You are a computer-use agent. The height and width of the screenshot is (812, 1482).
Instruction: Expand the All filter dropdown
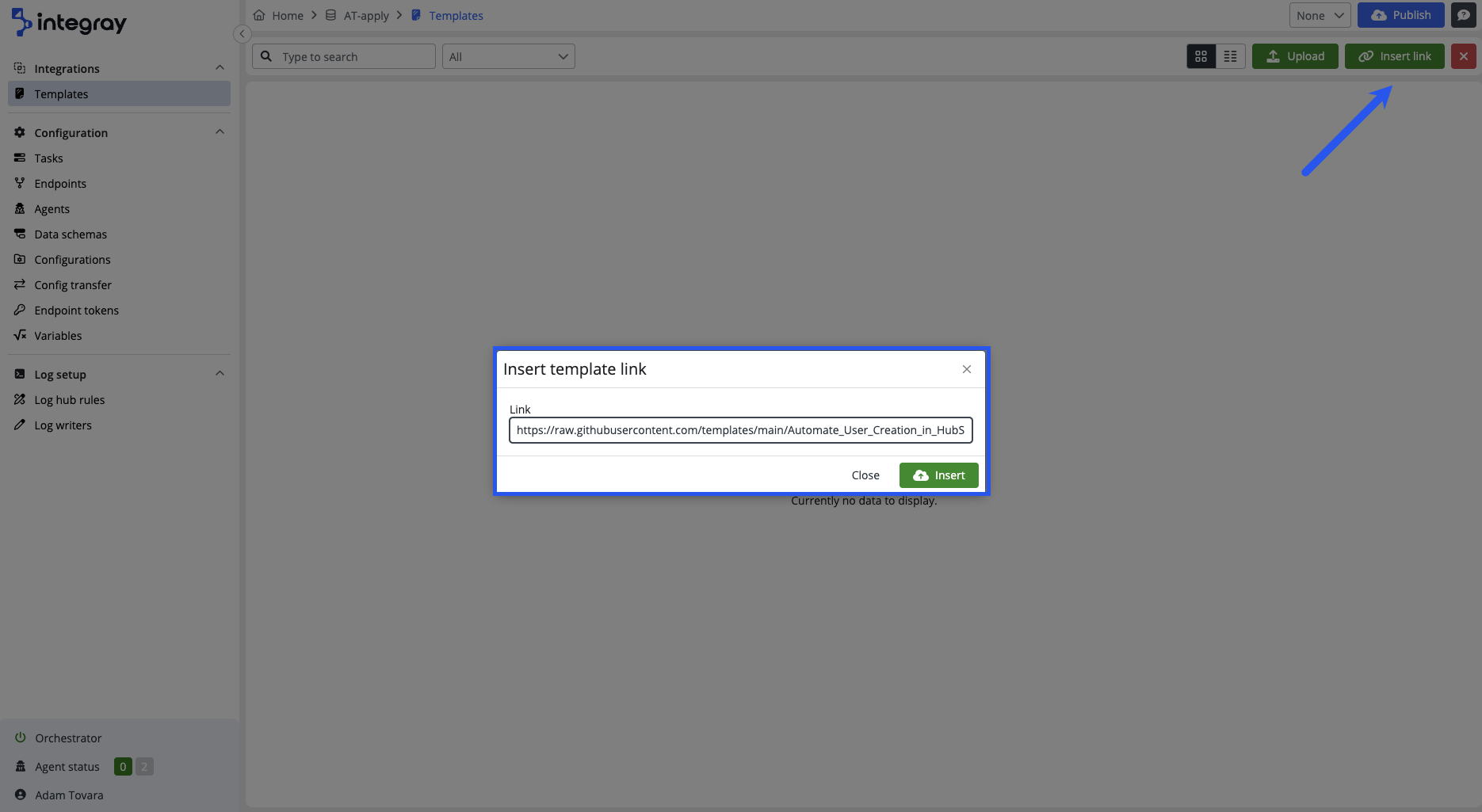click(x=508, y=56)
